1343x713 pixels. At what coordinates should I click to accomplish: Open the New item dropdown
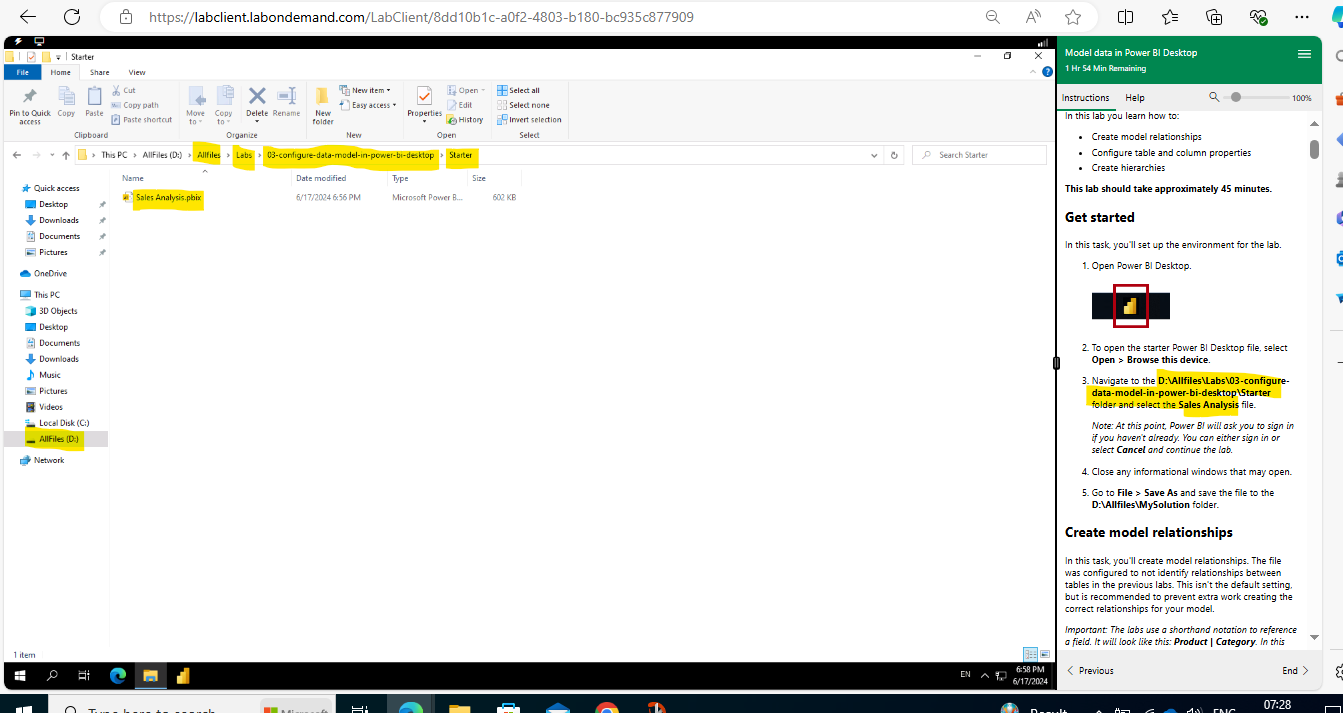[365, 90]
